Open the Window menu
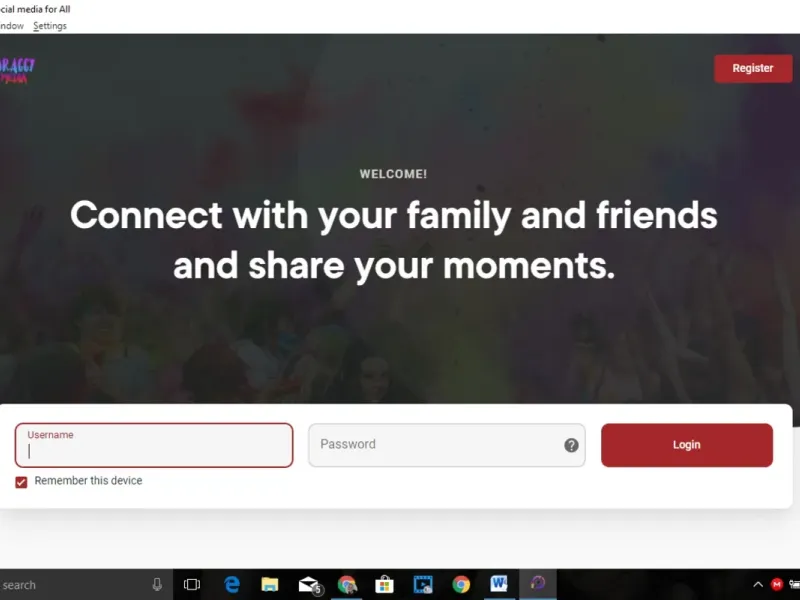The width and height of the screenshot is (800, 600). 11,26
